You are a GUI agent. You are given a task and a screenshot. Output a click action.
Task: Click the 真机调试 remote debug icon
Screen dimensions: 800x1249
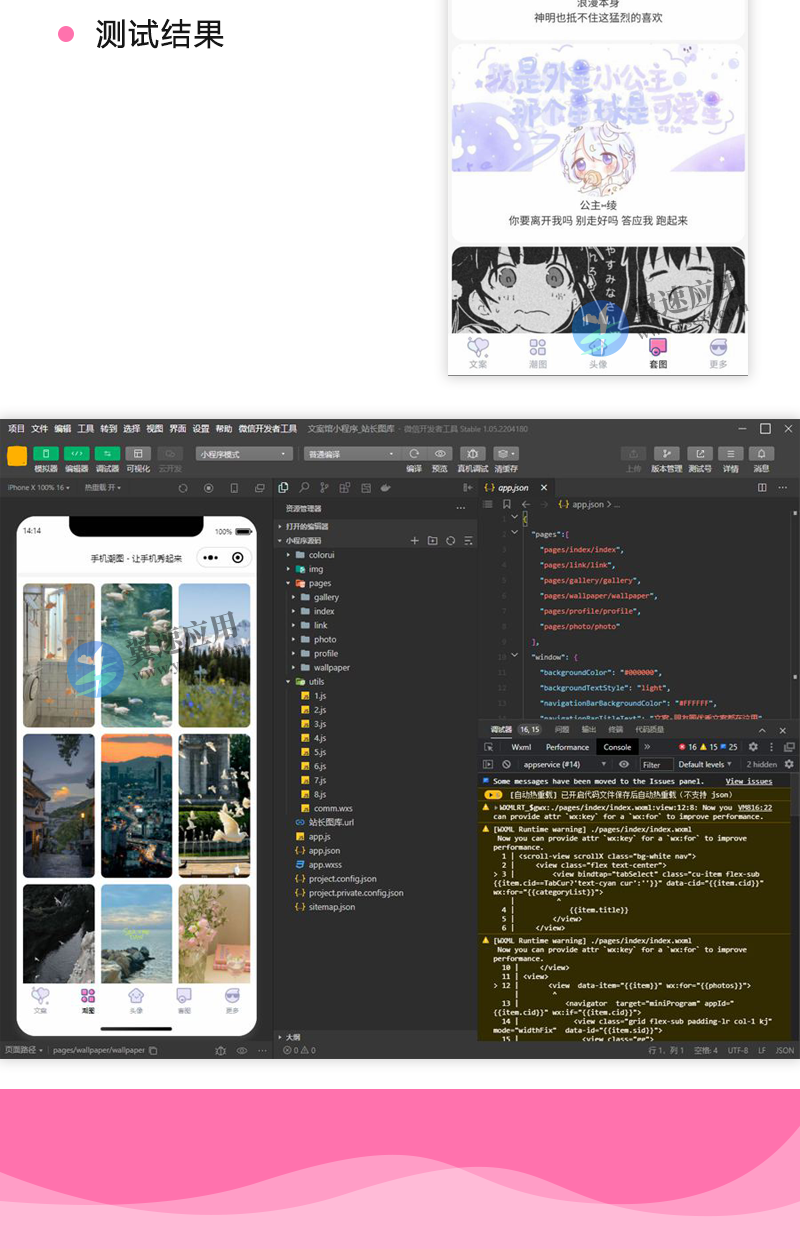click(x=473, y=454)
